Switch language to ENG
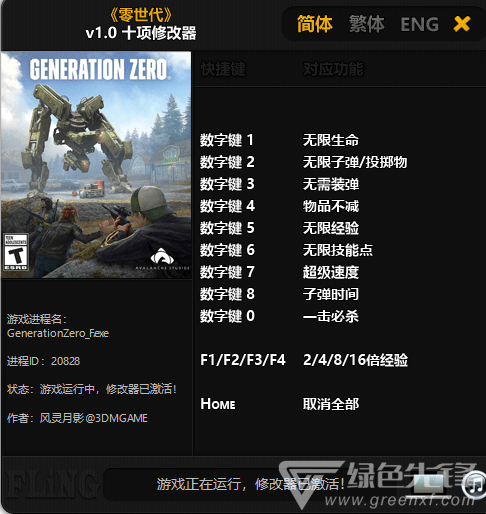This screenshot has width=486, height=514. click(x=420, y=25)
